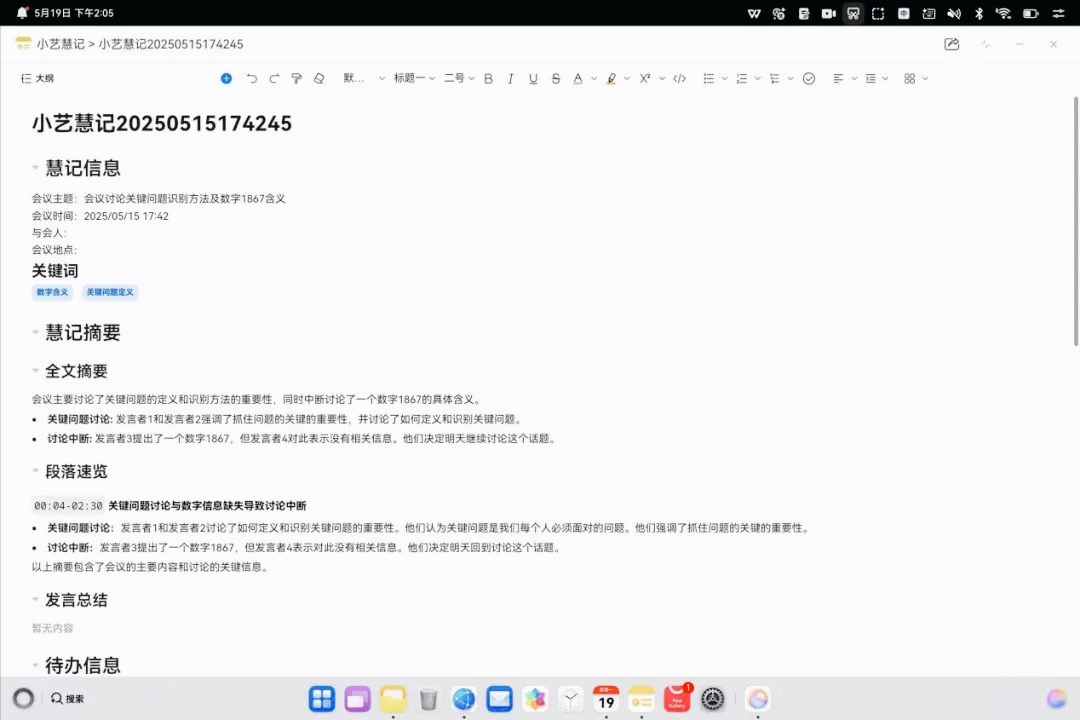Apply strikethrough with the S icon
The height and width of the screenshot is (720, 1080).
[x=555, y=78]
